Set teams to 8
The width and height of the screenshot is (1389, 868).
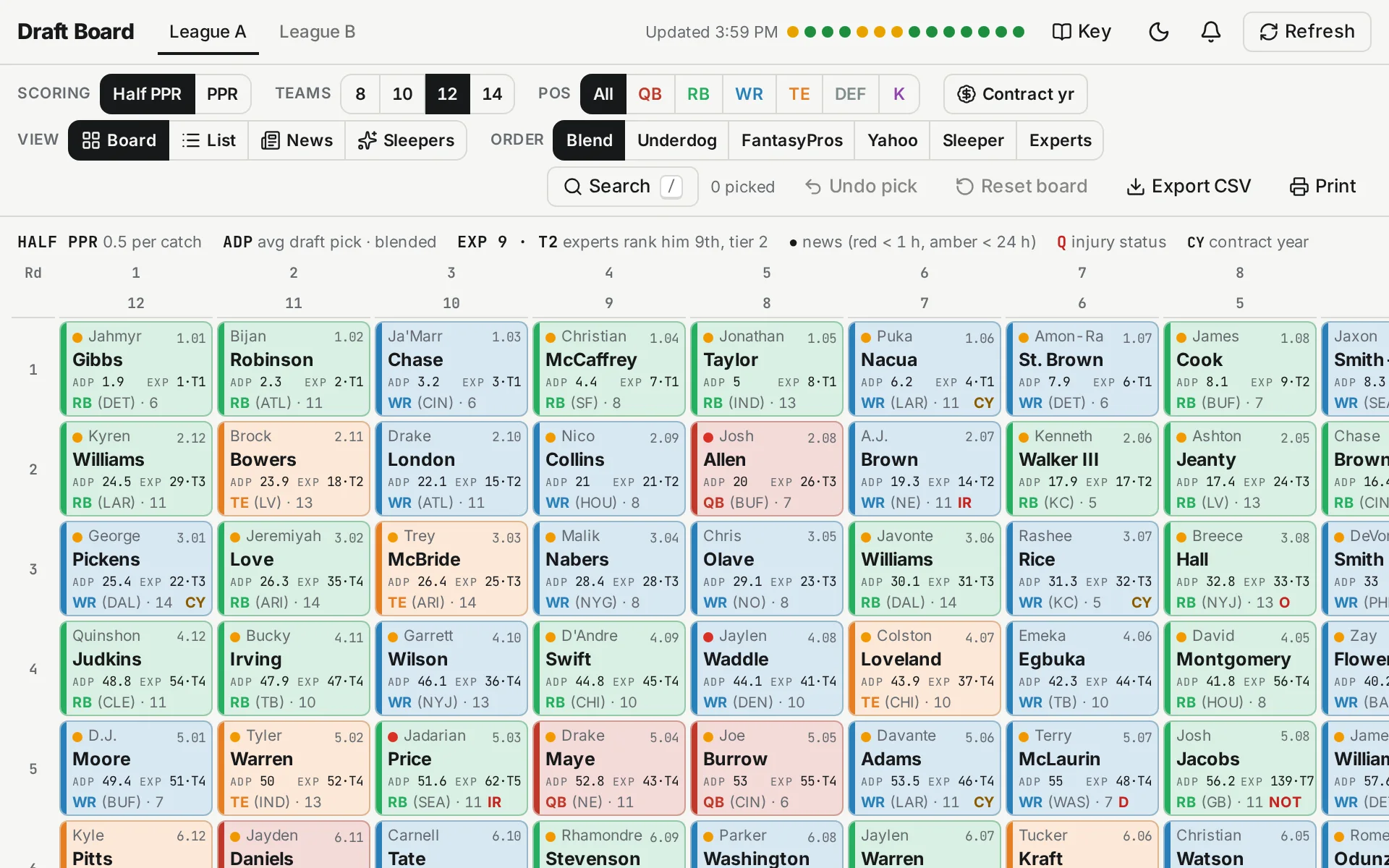[360, 94]
